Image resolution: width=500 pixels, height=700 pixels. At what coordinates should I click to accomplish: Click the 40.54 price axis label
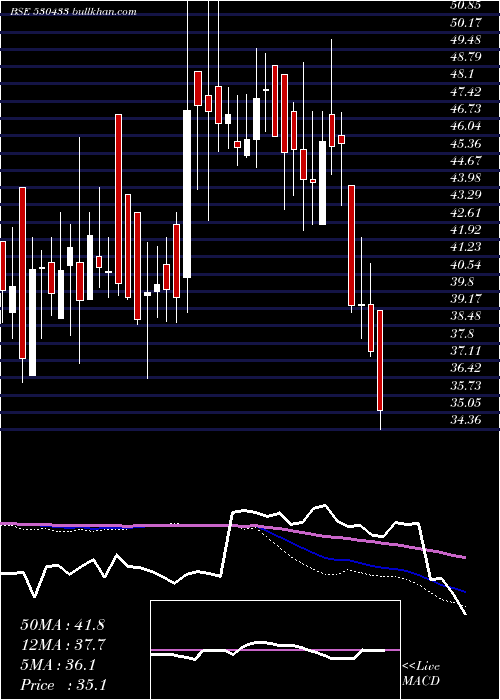point(466,265)
